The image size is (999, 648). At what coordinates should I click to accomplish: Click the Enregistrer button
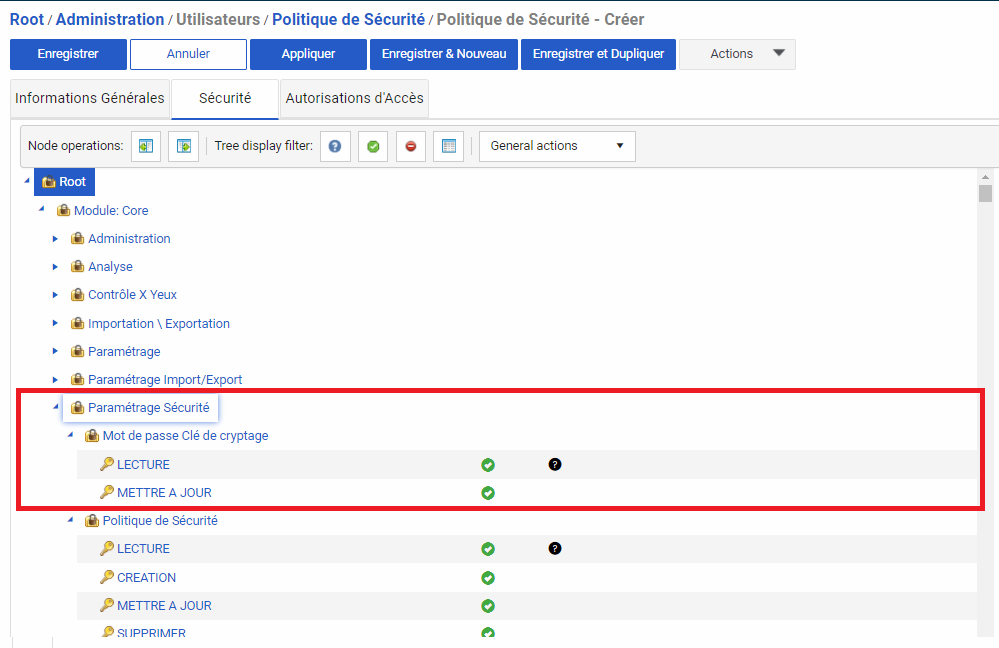(x=68, y=54)
